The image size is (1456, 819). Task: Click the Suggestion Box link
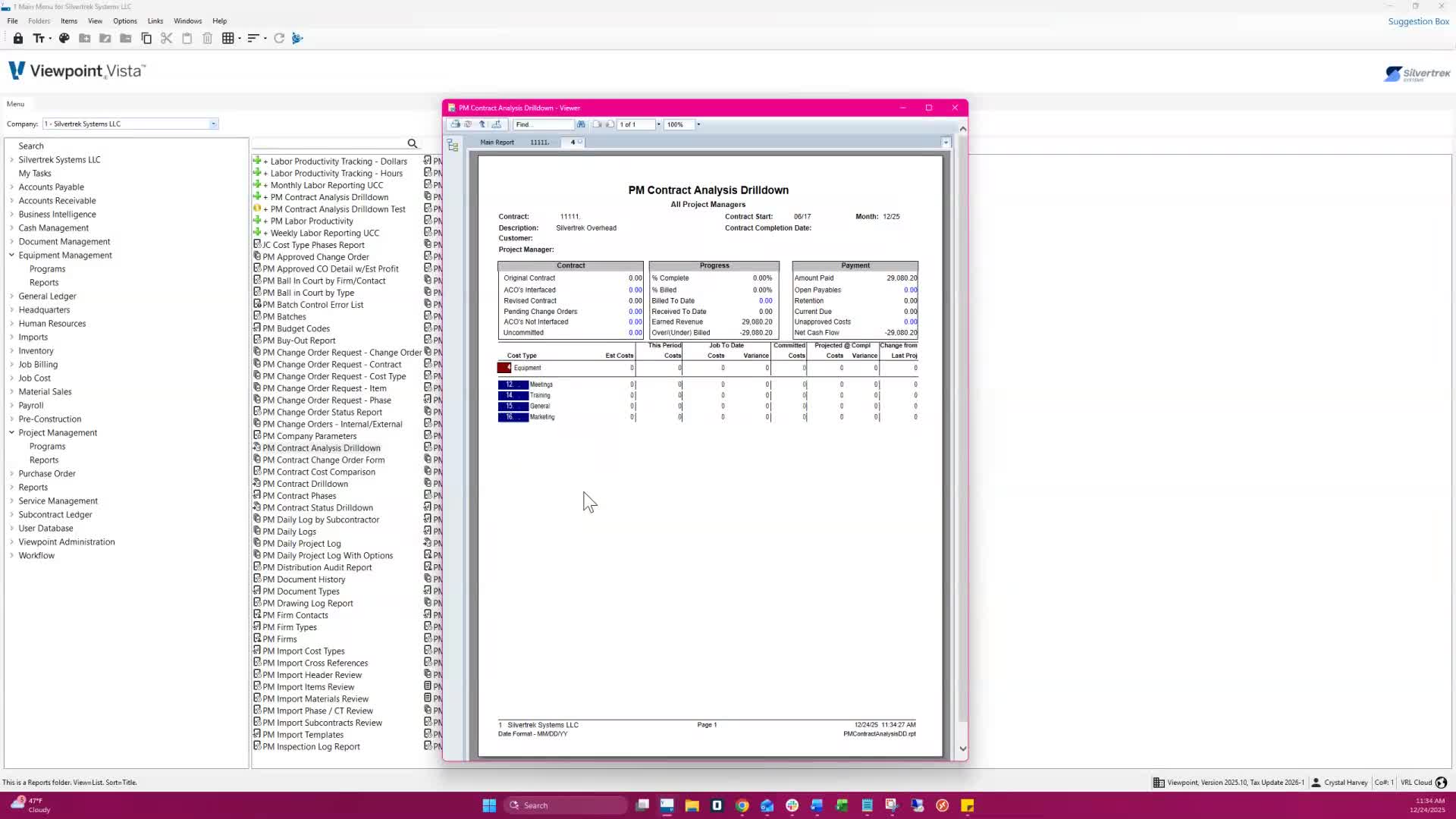click(1418, 21)
